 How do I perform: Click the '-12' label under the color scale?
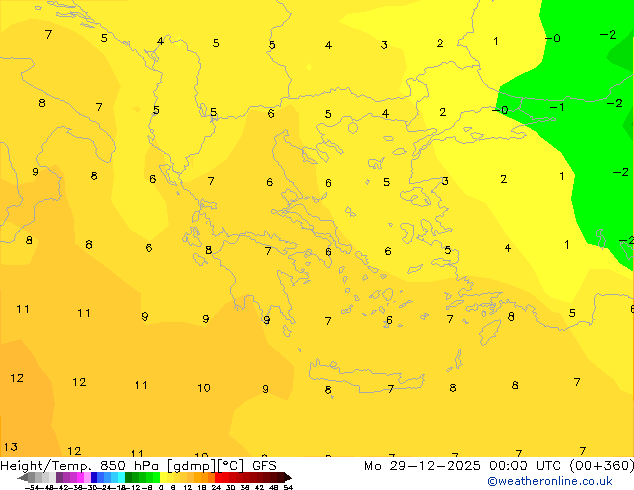pyautogui.click(x=132, y=488)
